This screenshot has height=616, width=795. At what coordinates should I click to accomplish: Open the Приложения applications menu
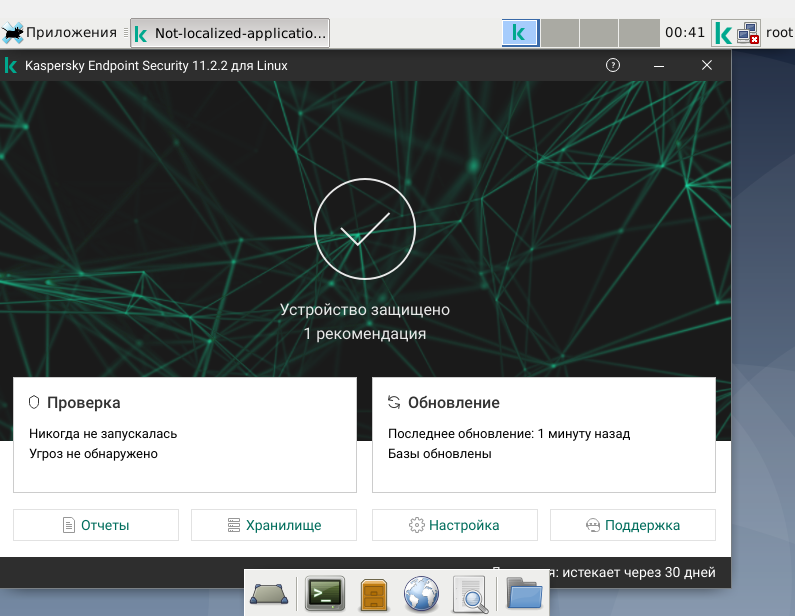(x=60, y=33)
